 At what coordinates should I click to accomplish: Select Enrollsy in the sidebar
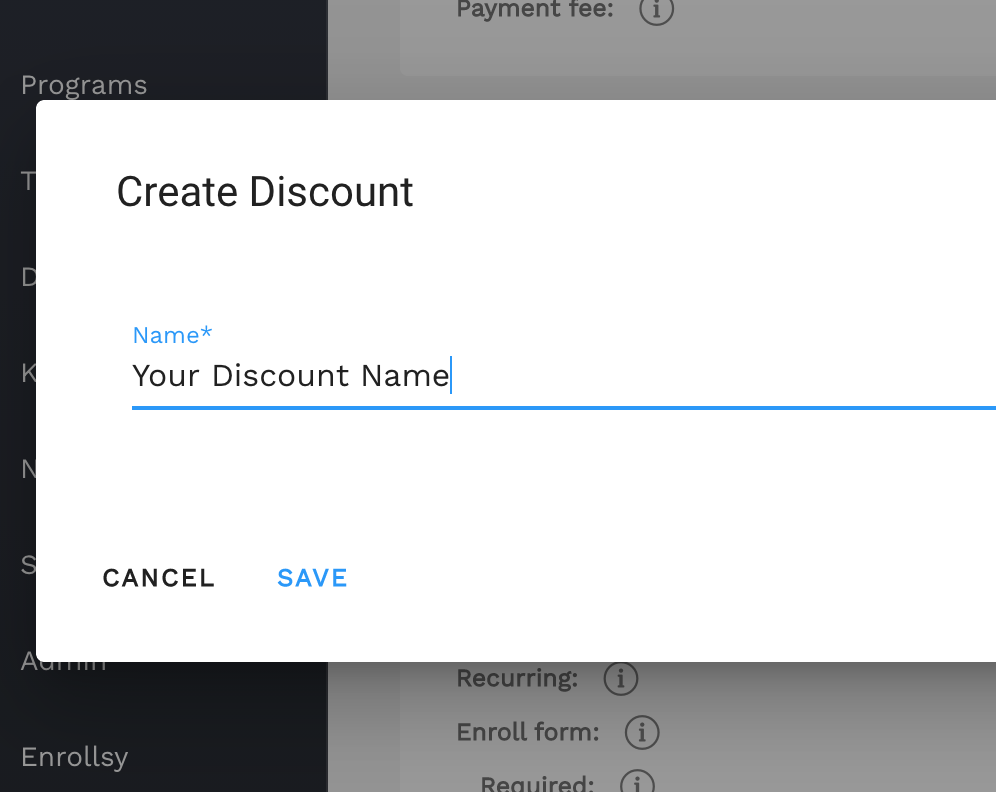[74, 757]
